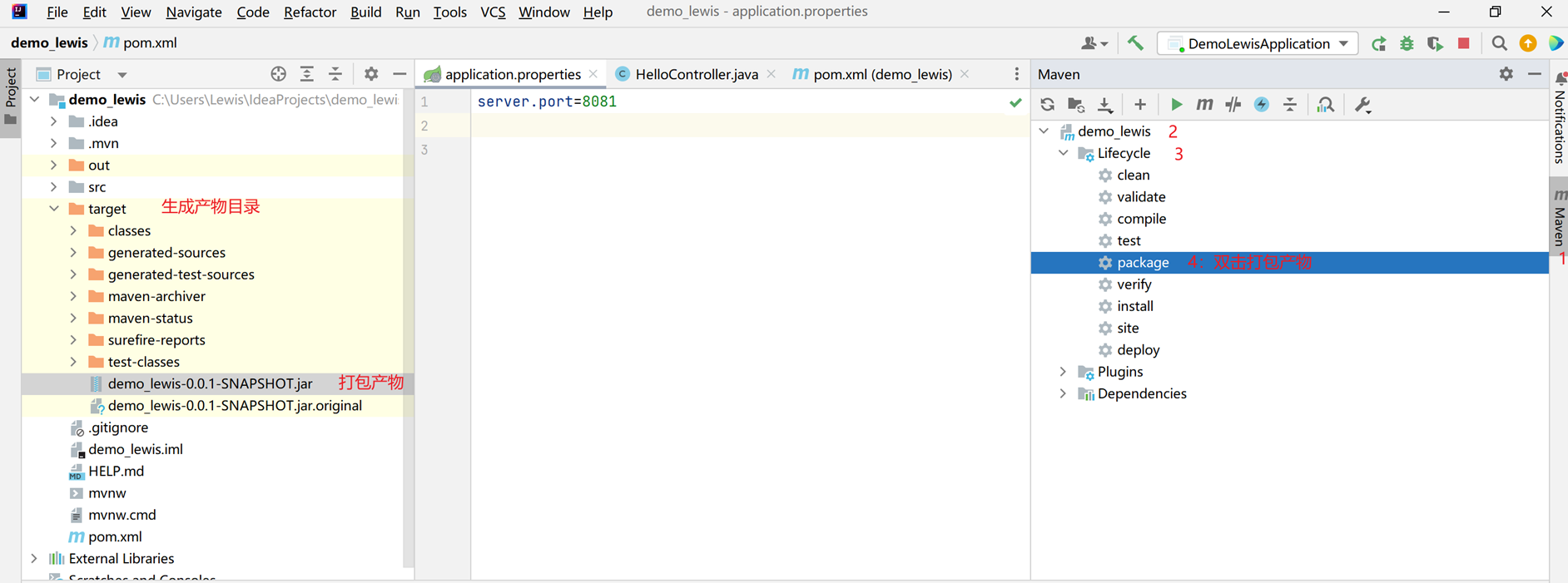Viewport: 1568px width, 583px height.
Task: Click pom.xml breadcrumb in navigation bar
Action: point(140,42)
